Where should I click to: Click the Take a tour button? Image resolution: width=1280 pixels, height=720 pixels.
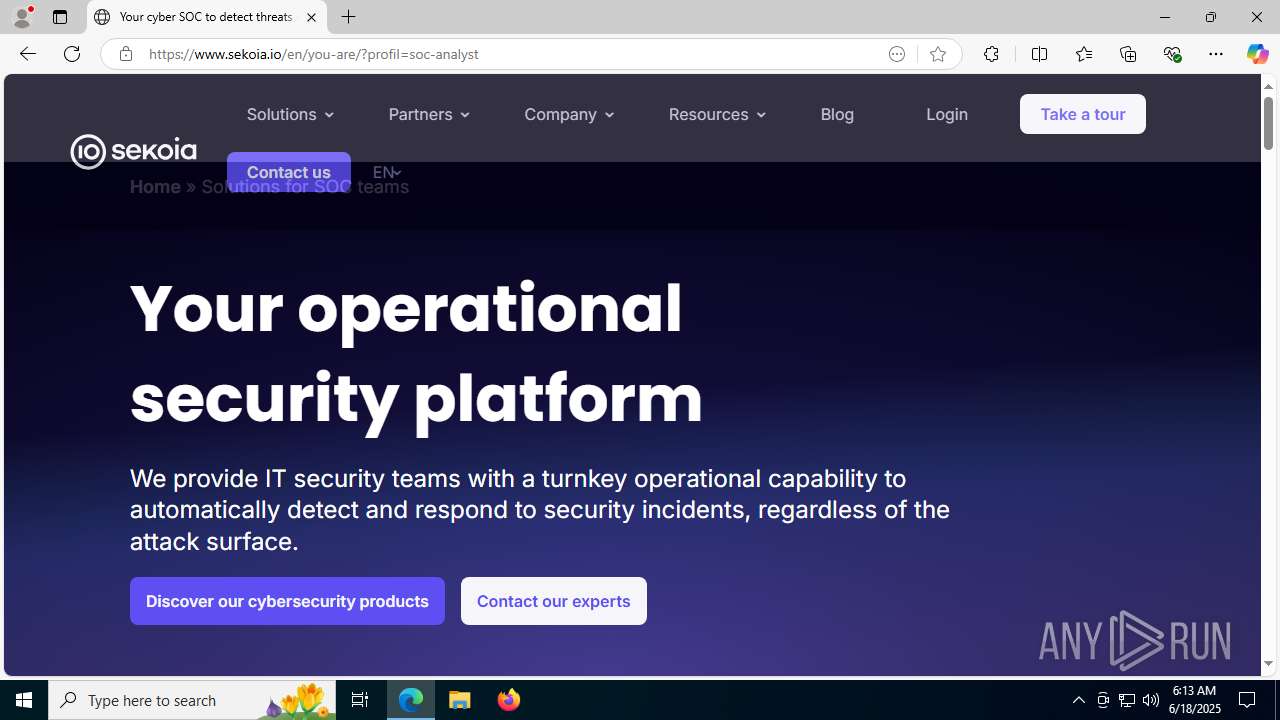click(1083, 114)
